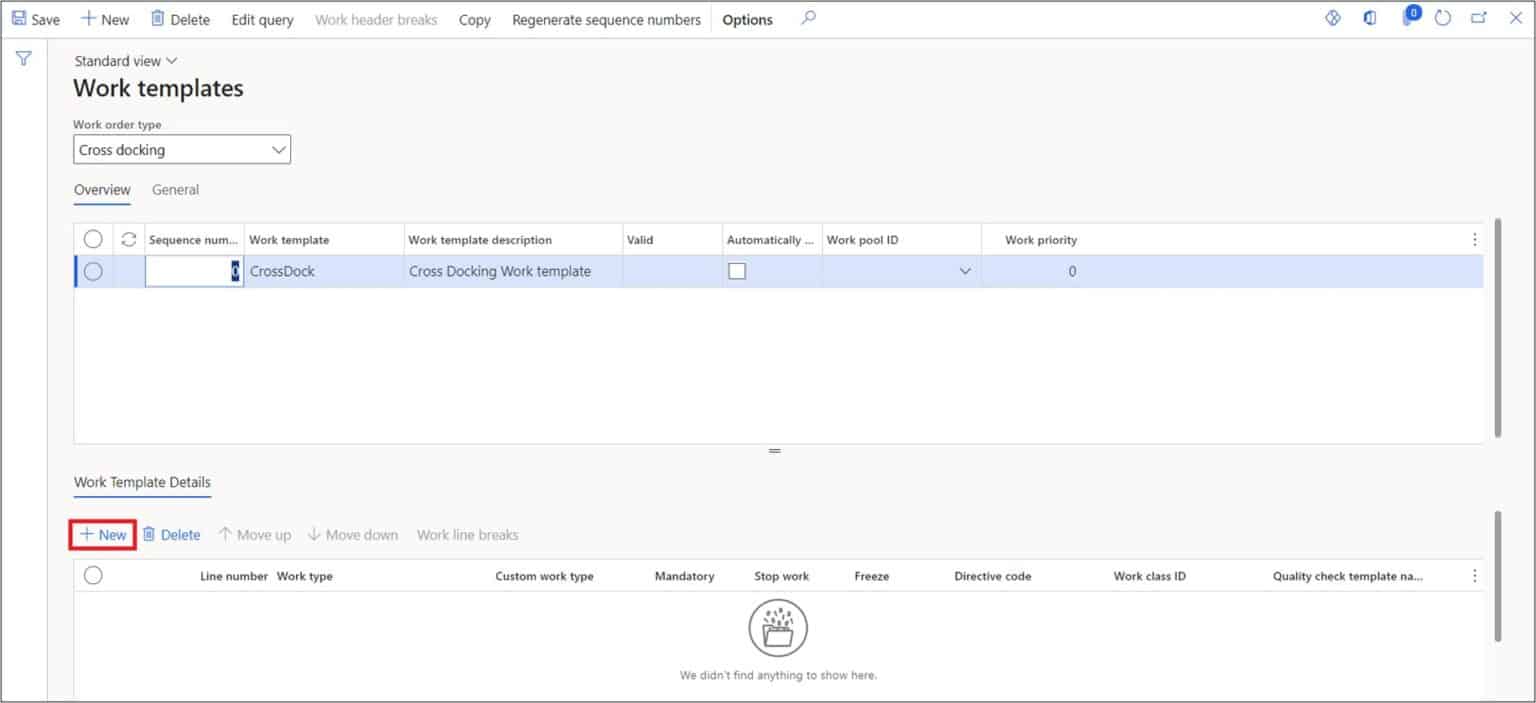Screen dimensions: 1536x703
Task: Refresh the page using the circular refresh icon
Action: pos(1441,18)
